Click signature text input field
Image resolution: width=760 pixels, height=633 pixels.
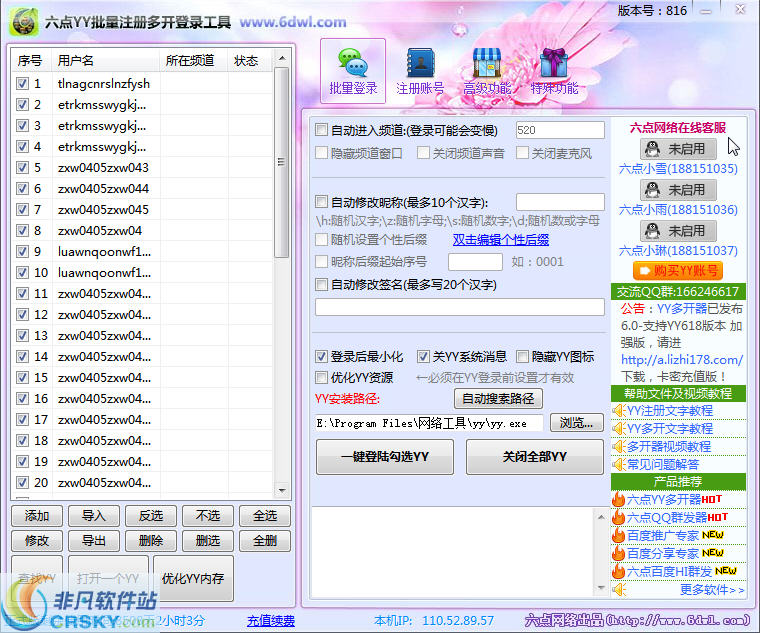pyautogui.click(x=459, y=307)
